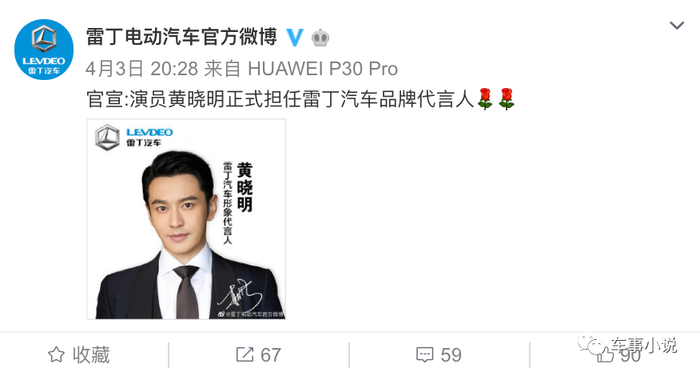Click the blue verified V badge

coord(295,38)
